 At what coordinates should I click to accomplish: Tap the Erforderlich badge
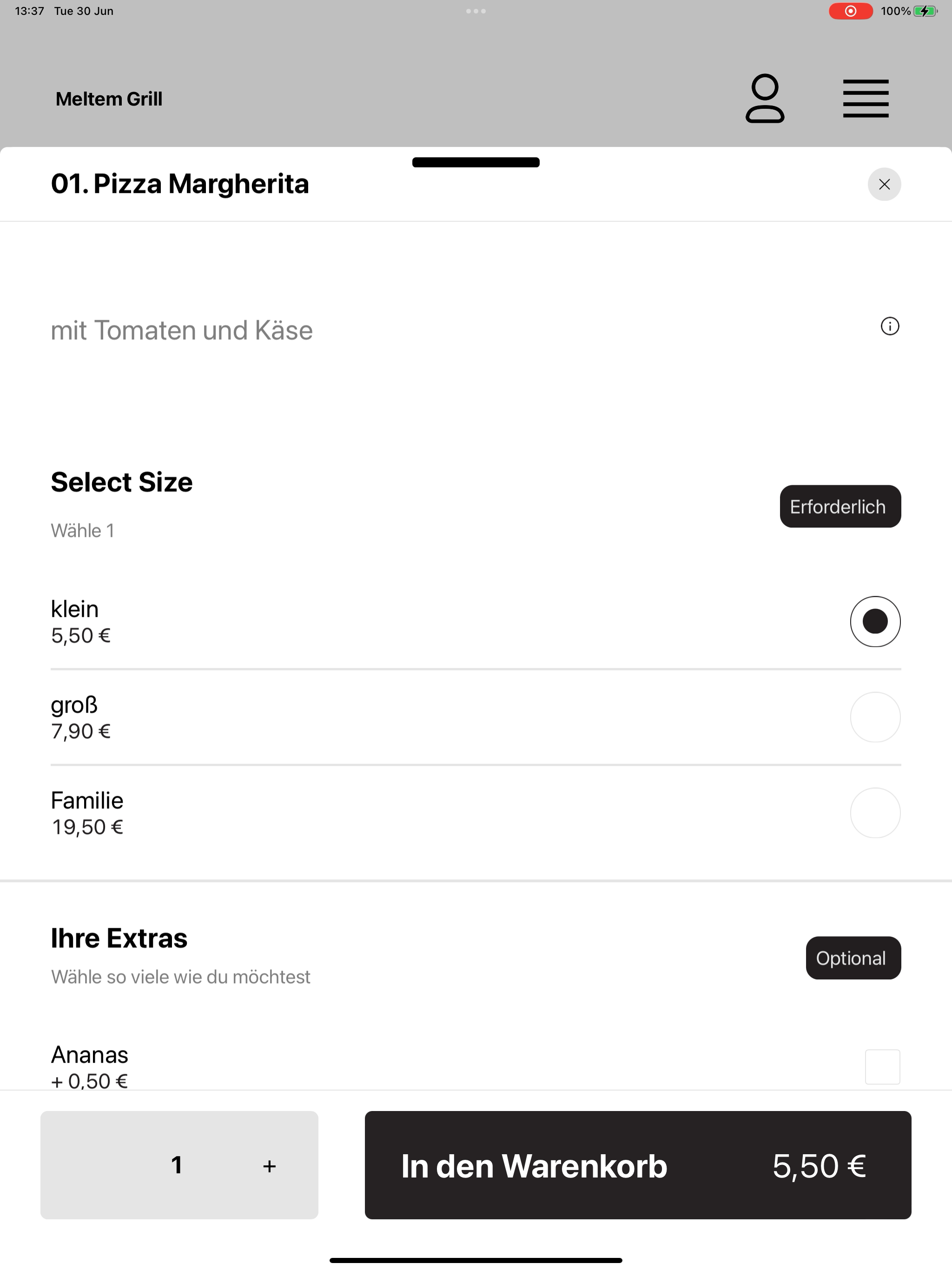pos(840,506)
